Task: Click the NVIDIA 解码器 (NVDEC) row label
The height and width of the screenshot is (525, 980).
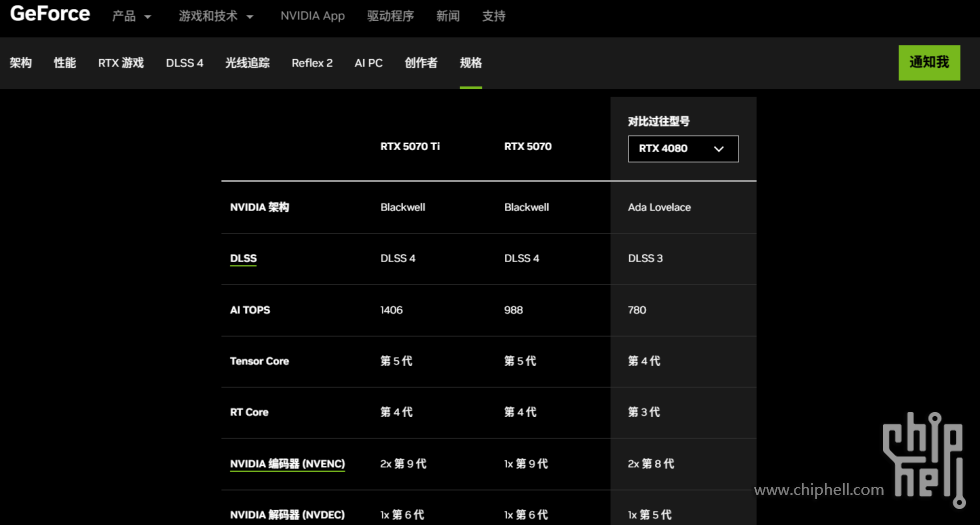Action: tap(288, 515)
